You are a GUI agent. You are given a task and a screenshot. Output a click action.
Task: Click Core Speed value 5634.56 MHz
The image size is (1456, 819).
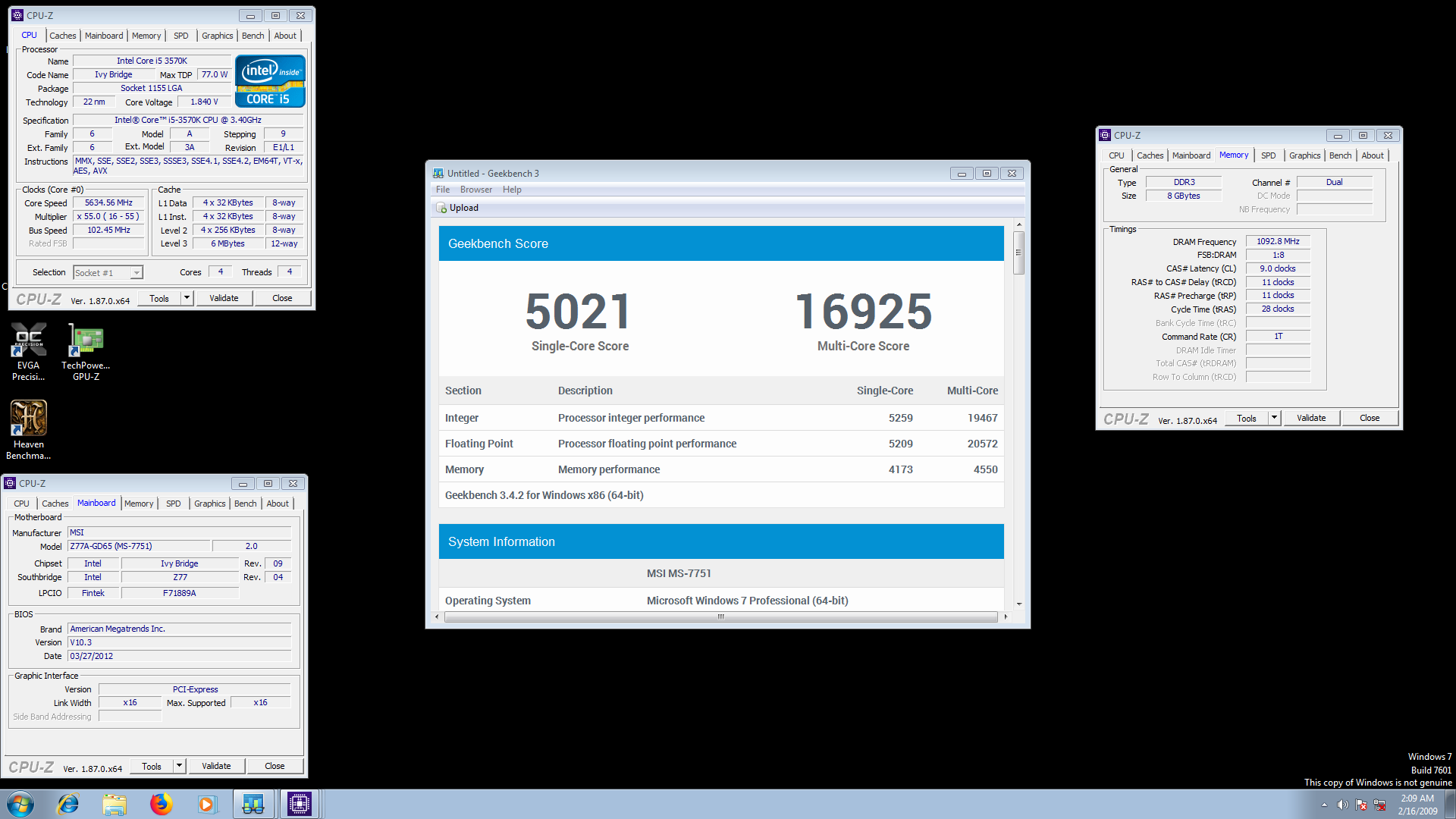(x=108, y=203)
